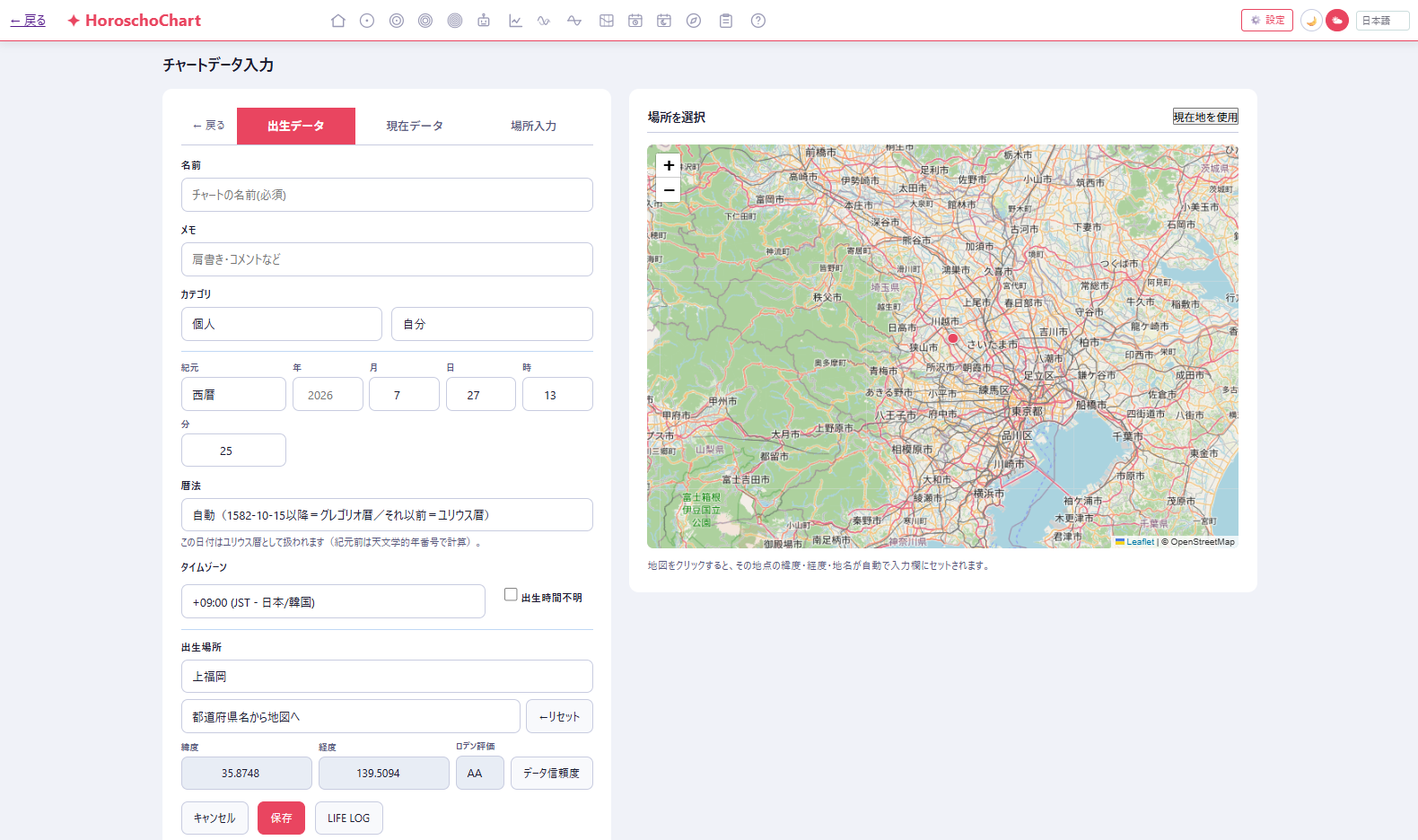Open the line graph icon

coord(515,21)
